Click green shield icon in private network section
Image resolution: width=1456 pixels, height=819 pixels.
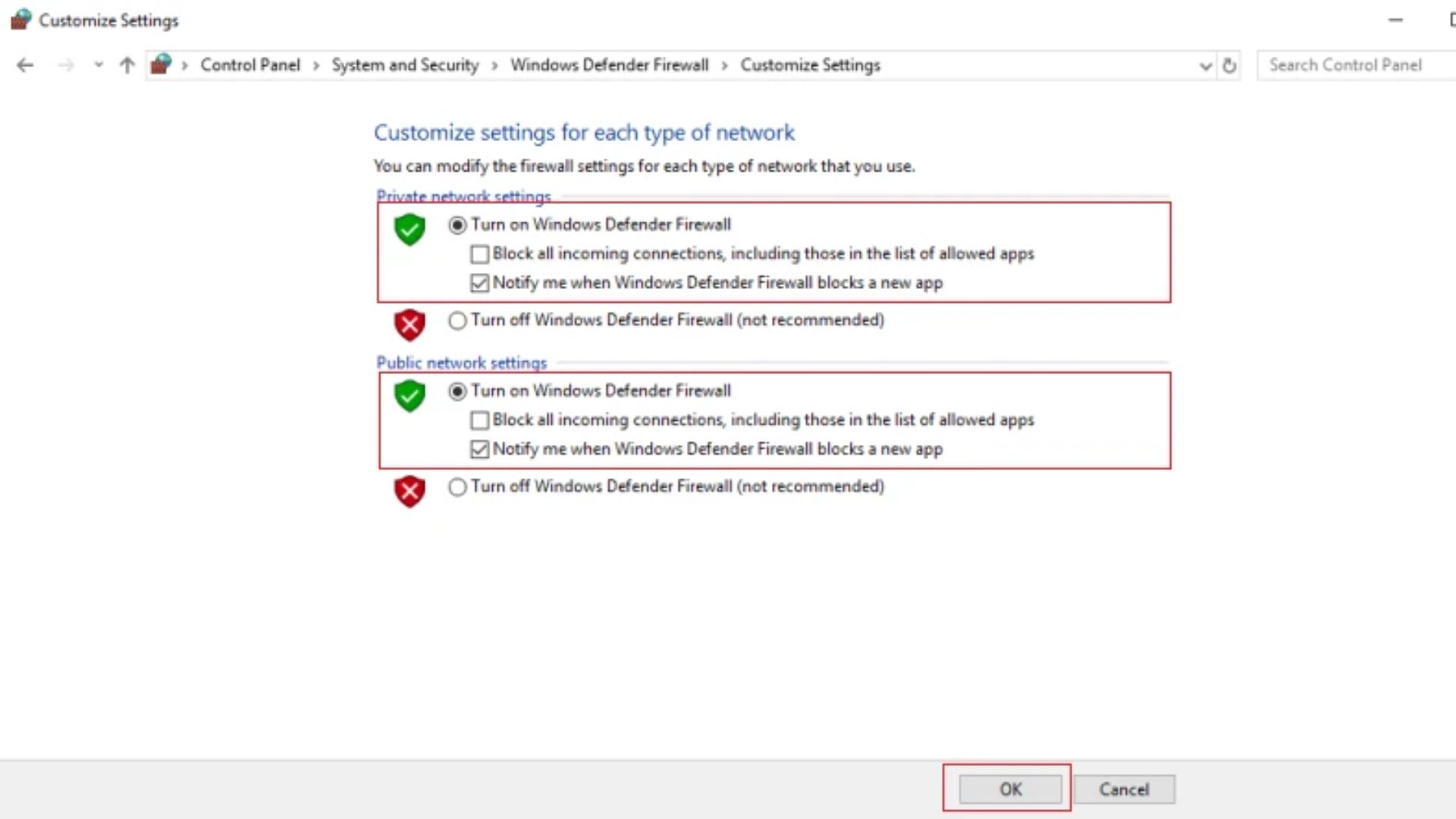point(409,229)
